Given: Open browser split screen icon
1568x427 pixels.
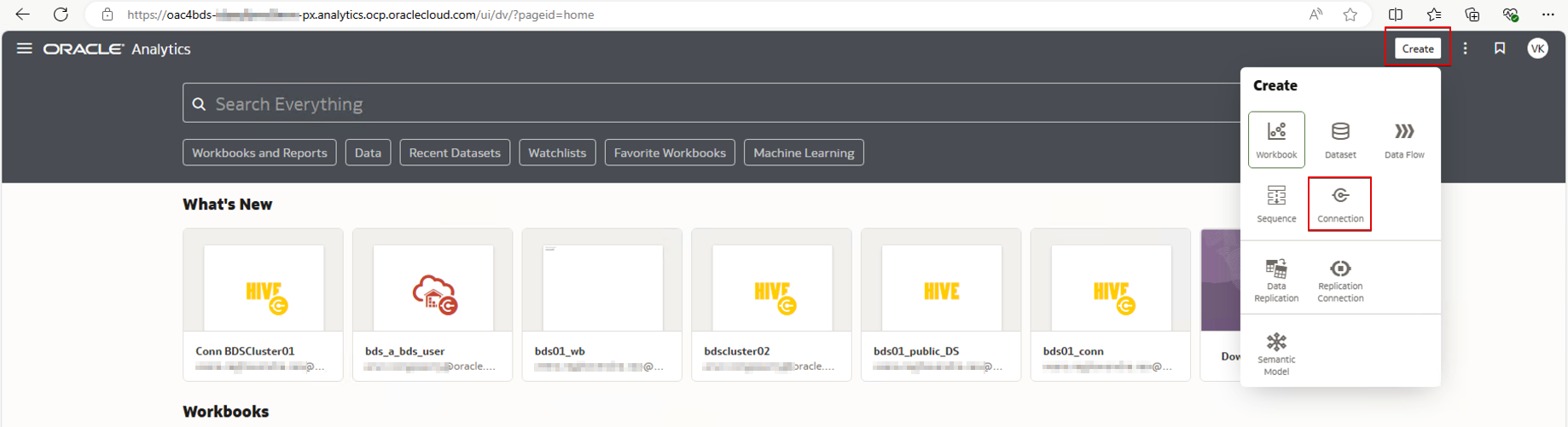Looking at the screenshot, I should point(1396,14).
